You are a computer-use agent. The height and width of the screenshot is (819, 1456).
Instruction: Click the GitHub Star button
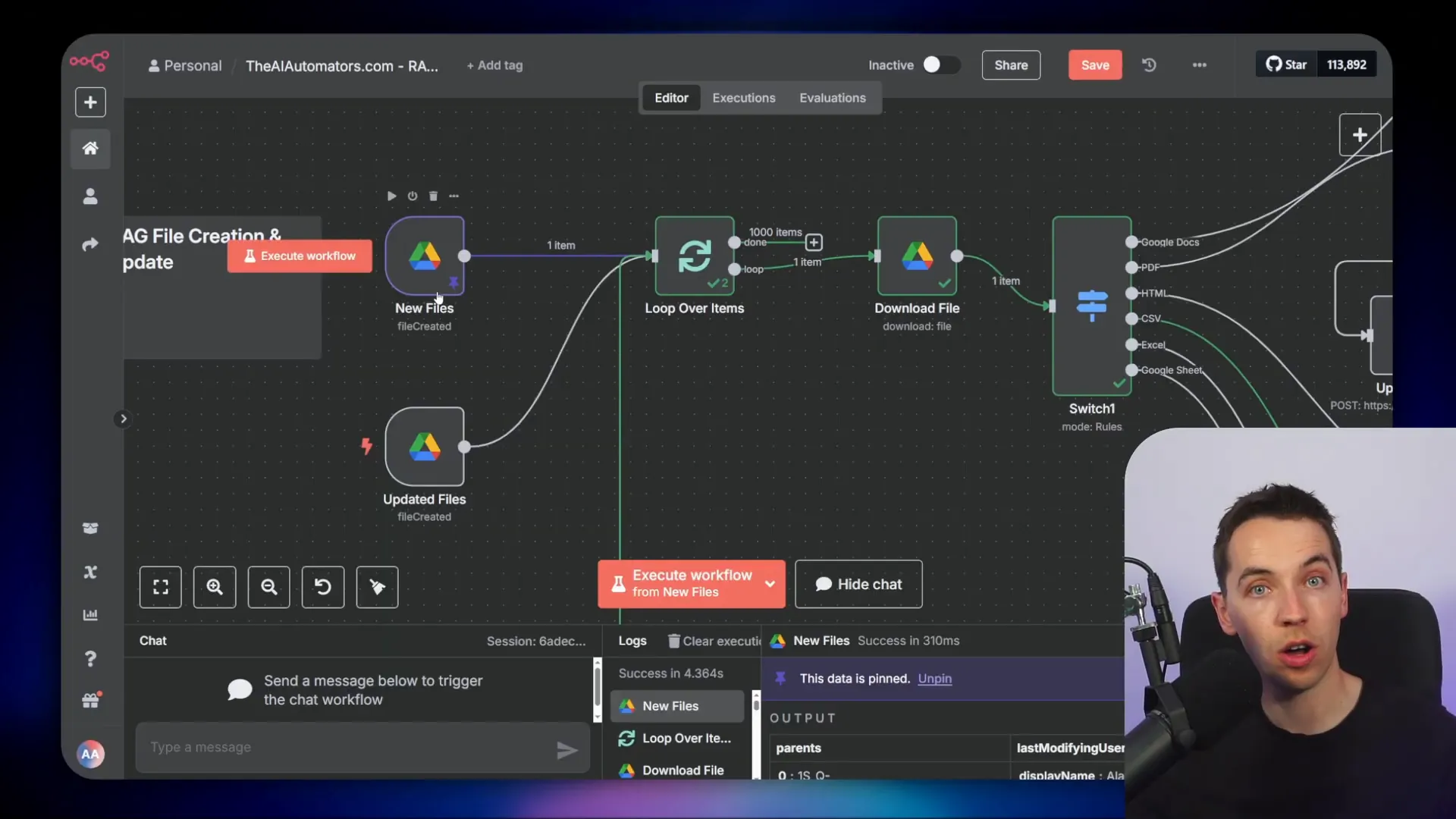(x=1287, y=64)
